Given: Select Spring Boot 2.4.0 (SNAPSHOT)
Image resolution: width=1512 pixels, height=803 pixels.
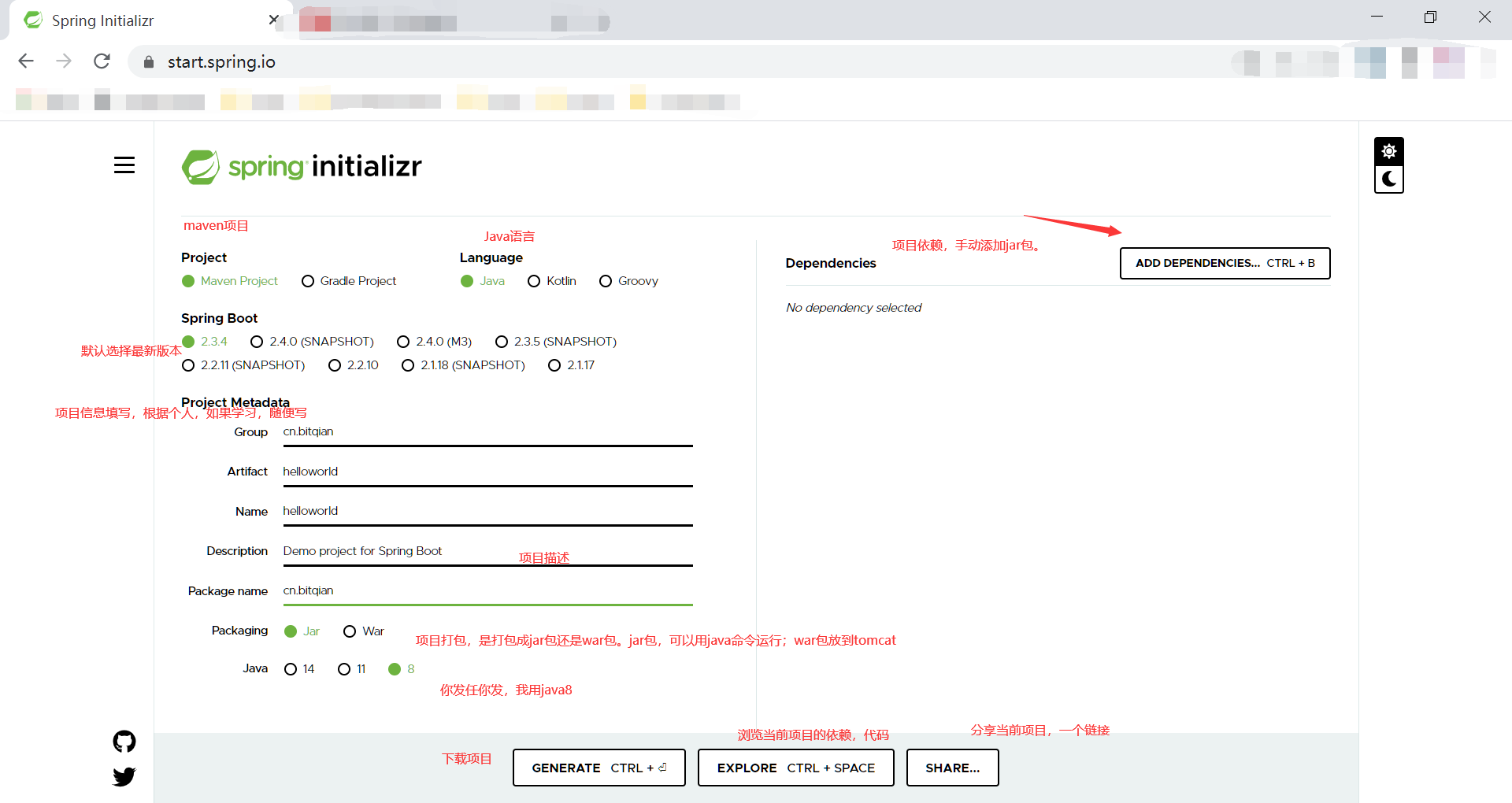Looking at the screenshot, I should 312,342.
